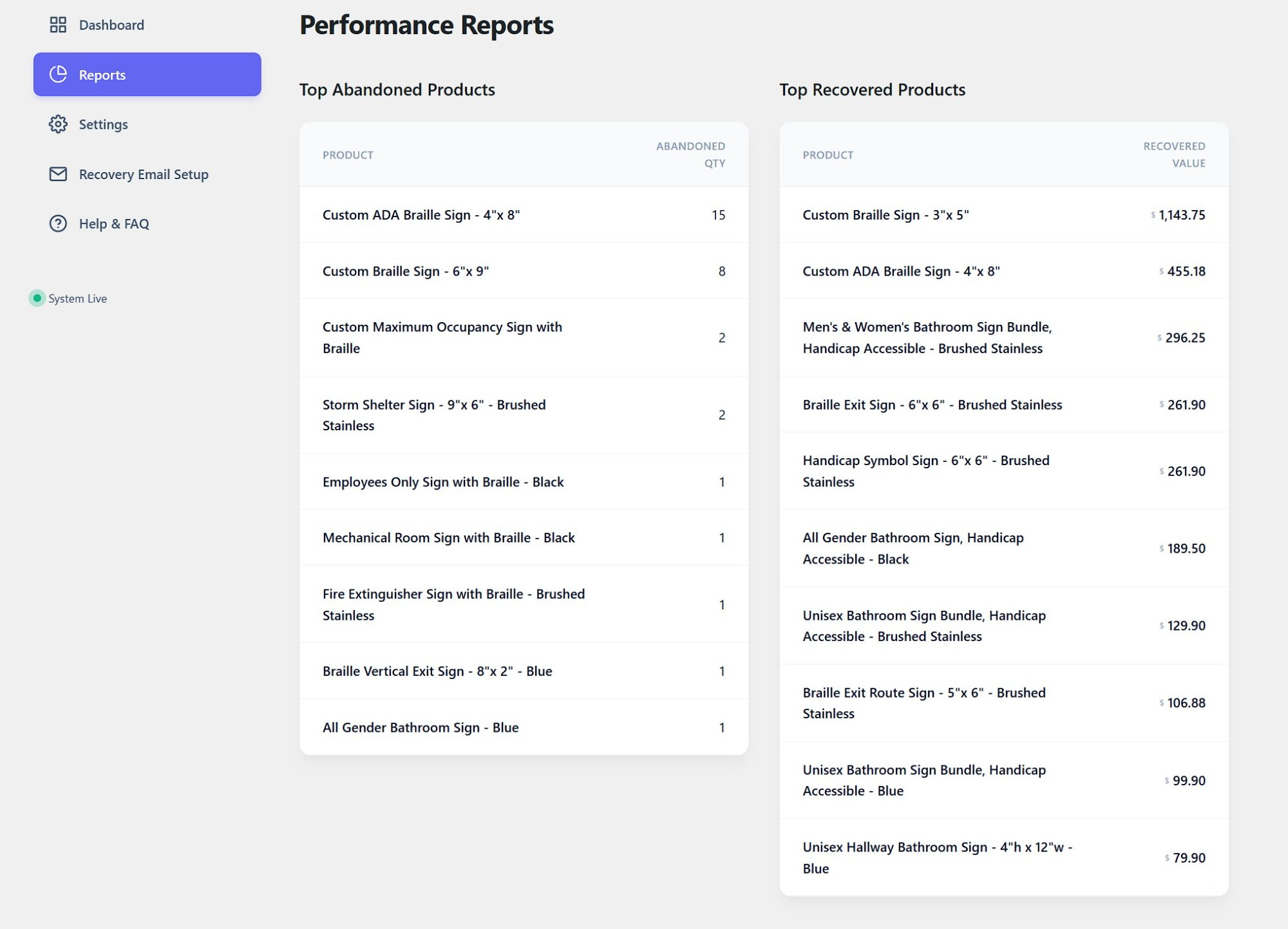The image size is (1288, 929).
Task: Select the Custom ADA Braille Sign abandoned row
Action: pyautogui.click(x=422, y=215)
